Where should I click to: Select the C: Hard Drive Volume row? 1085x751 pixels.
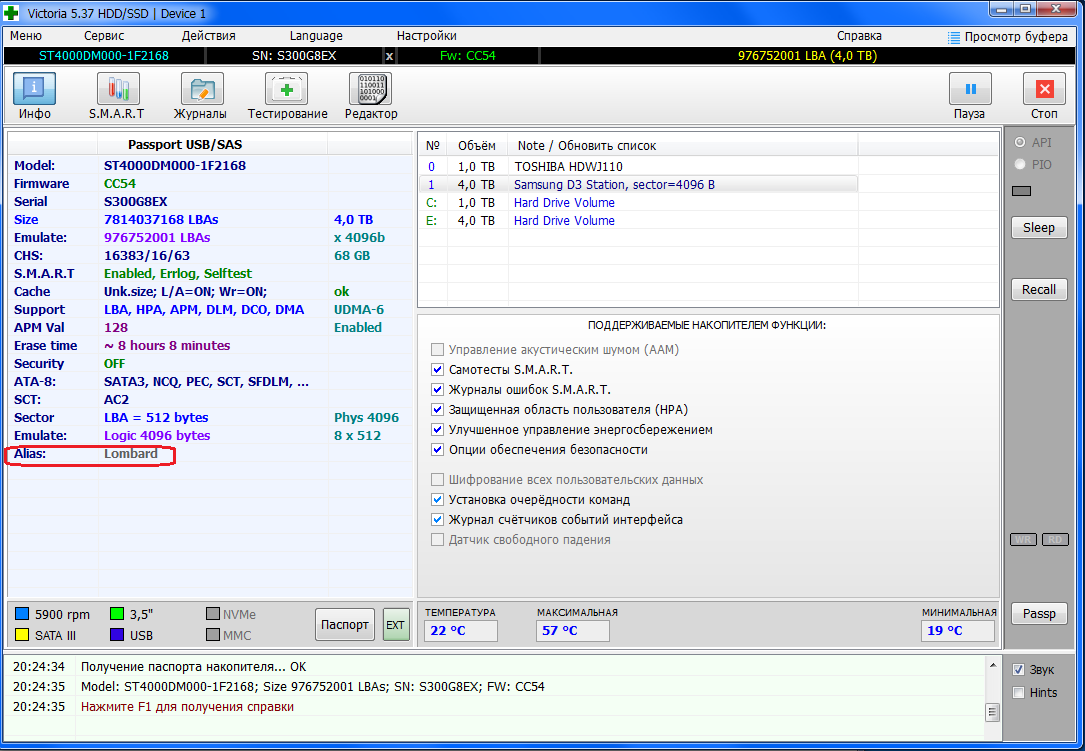point(638,203)
